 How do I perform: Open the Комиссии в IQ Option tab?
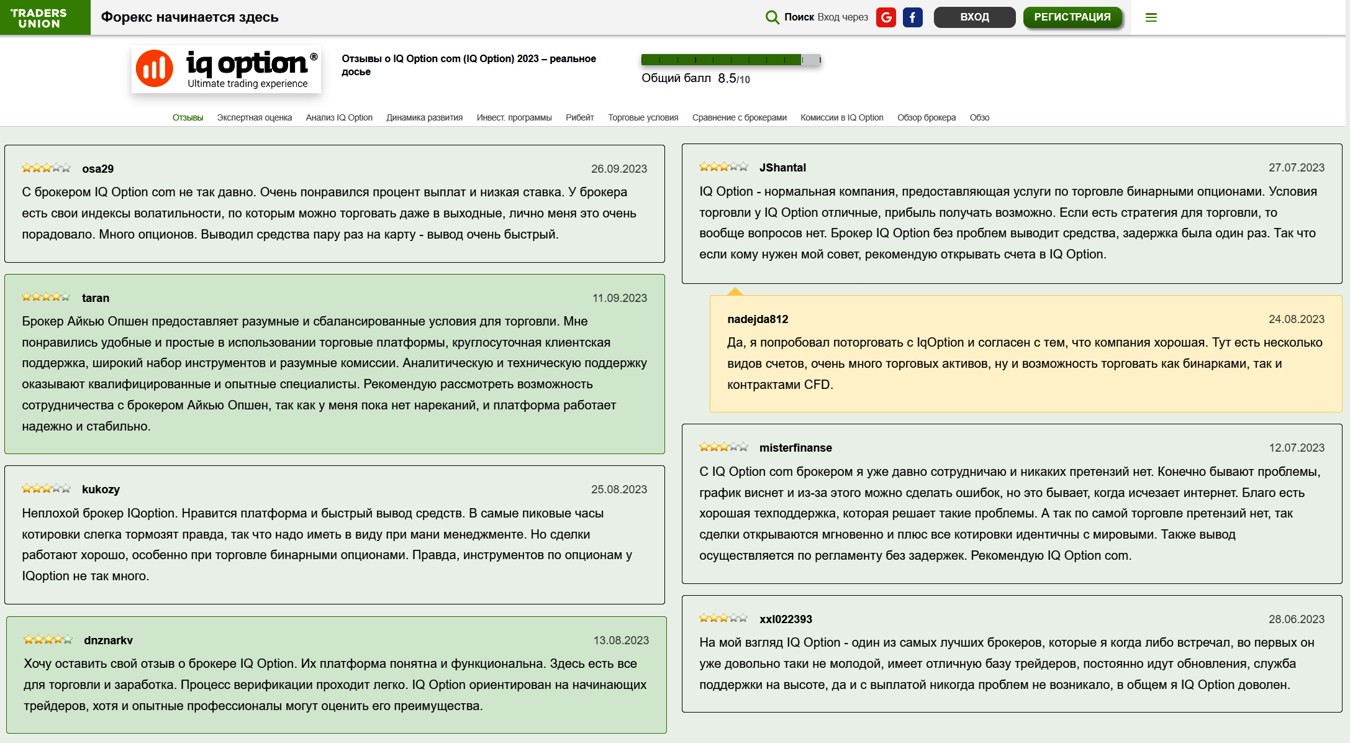842,117
